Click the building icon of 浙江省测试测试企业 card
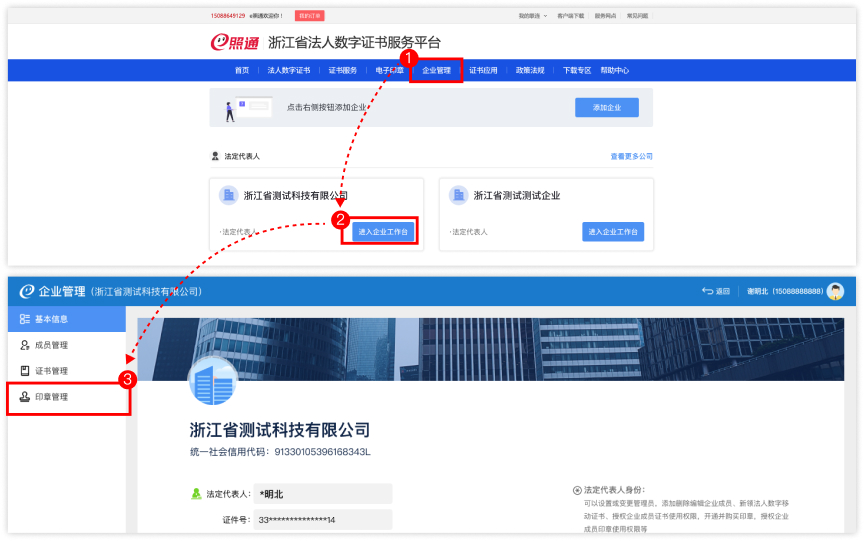The image size is (864, 541). [458, 195]
